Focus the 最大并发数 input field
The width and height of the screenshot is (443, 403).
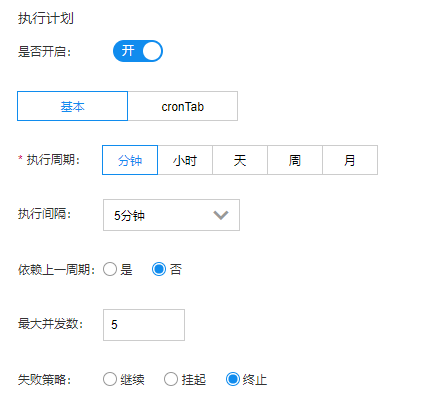click(144, 325)
